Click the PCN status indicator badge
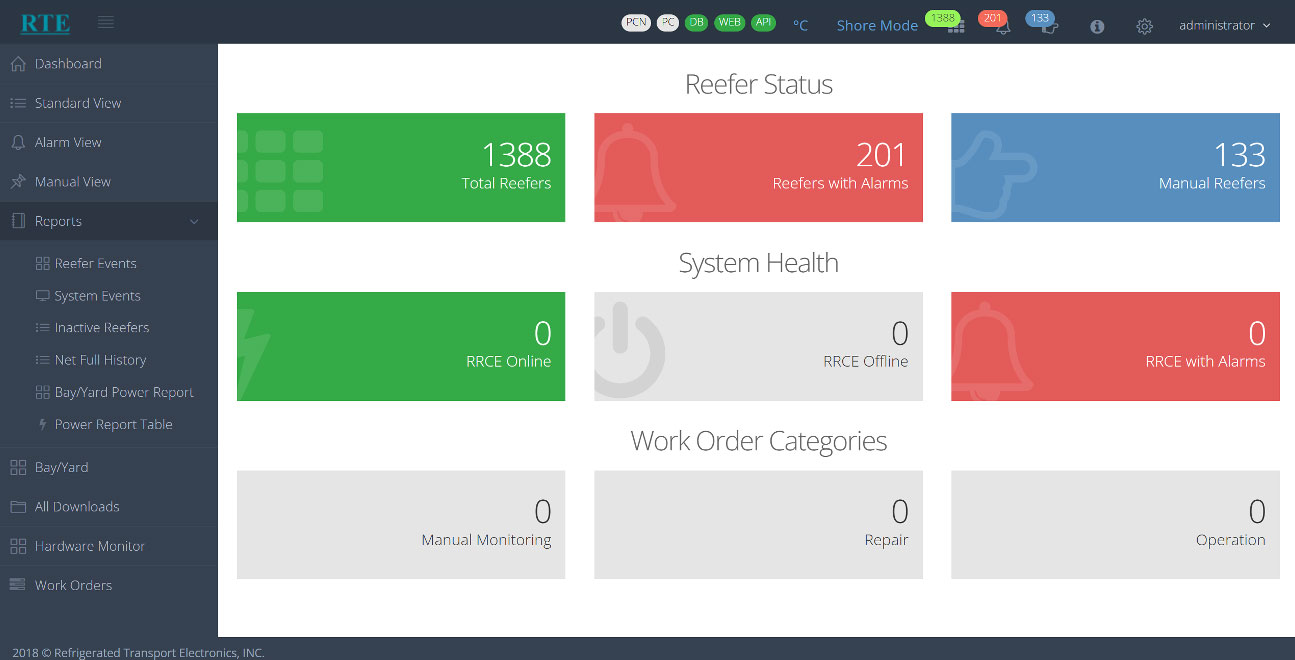This screenshot has height=660, width=1295. click(x=636, y=23)
